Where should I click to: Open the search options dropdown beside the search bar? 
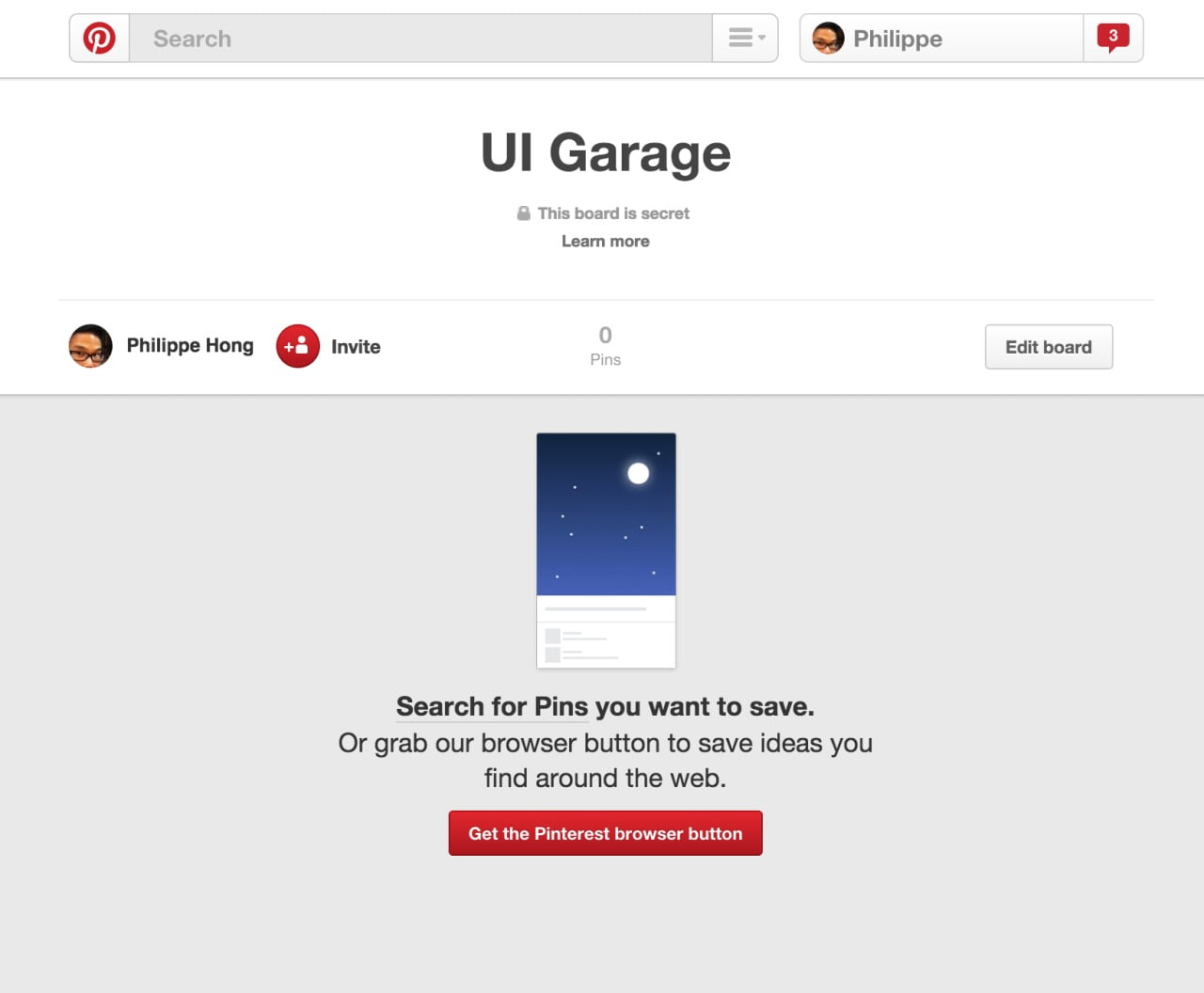tap(744, 38)
